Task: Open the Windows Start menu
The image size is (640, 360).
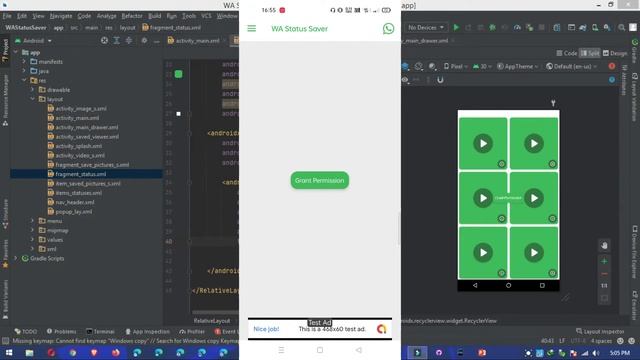Action: pyautogui.click(x=9, y=353)
